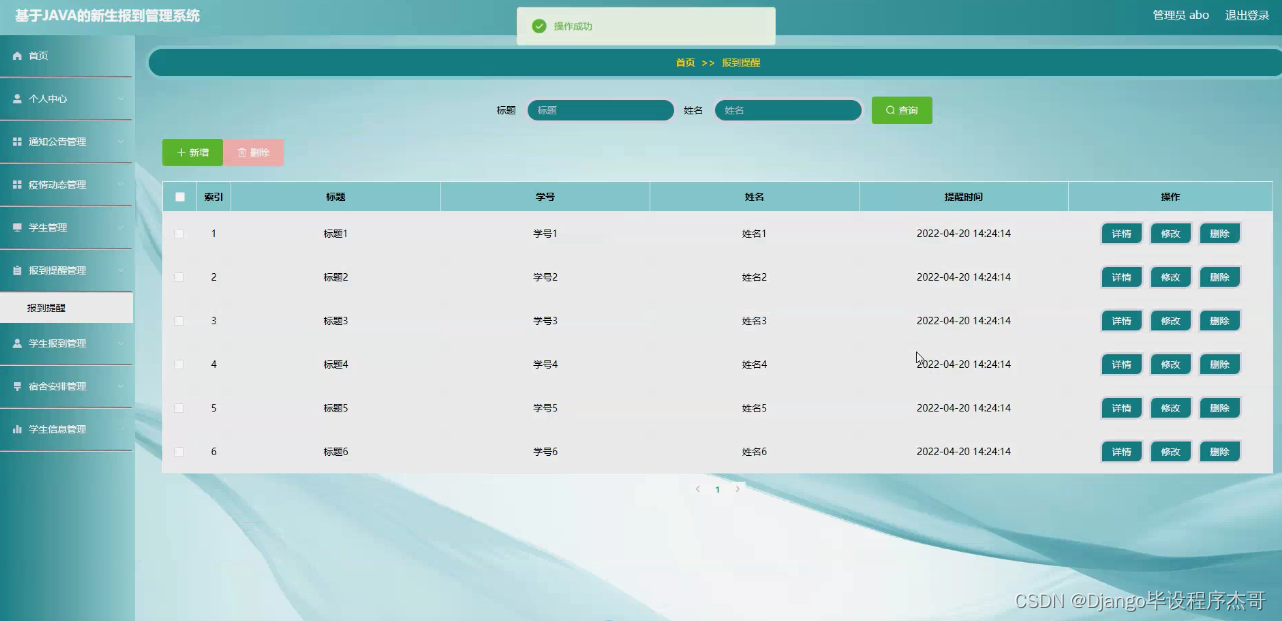Viewport: 1282px width, 621px height.
Task: Click 退出登录 to log out
Action: pyautogui.click(x=1247, y=15)
